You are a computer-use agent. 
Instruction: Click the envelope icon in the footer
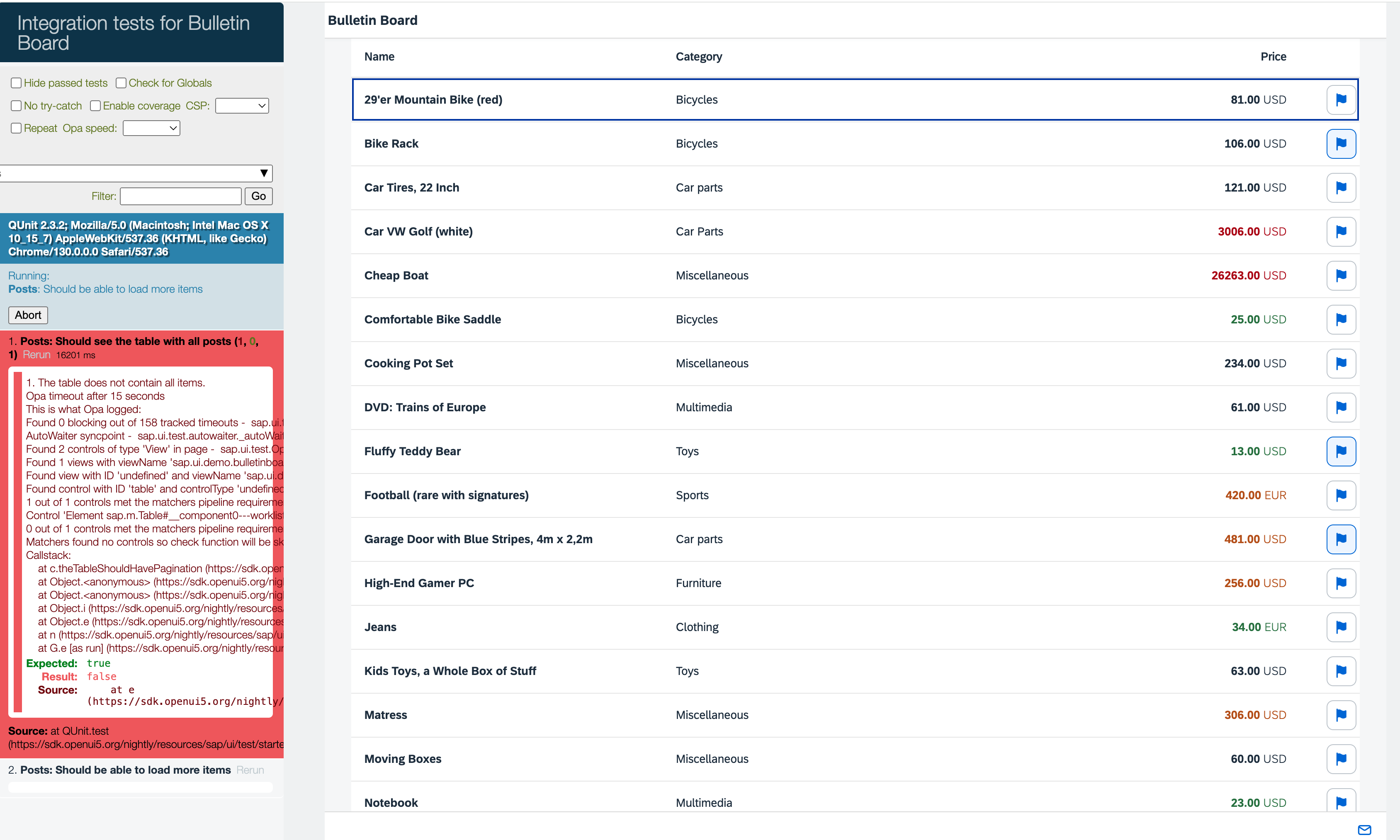coord(1364,830)
